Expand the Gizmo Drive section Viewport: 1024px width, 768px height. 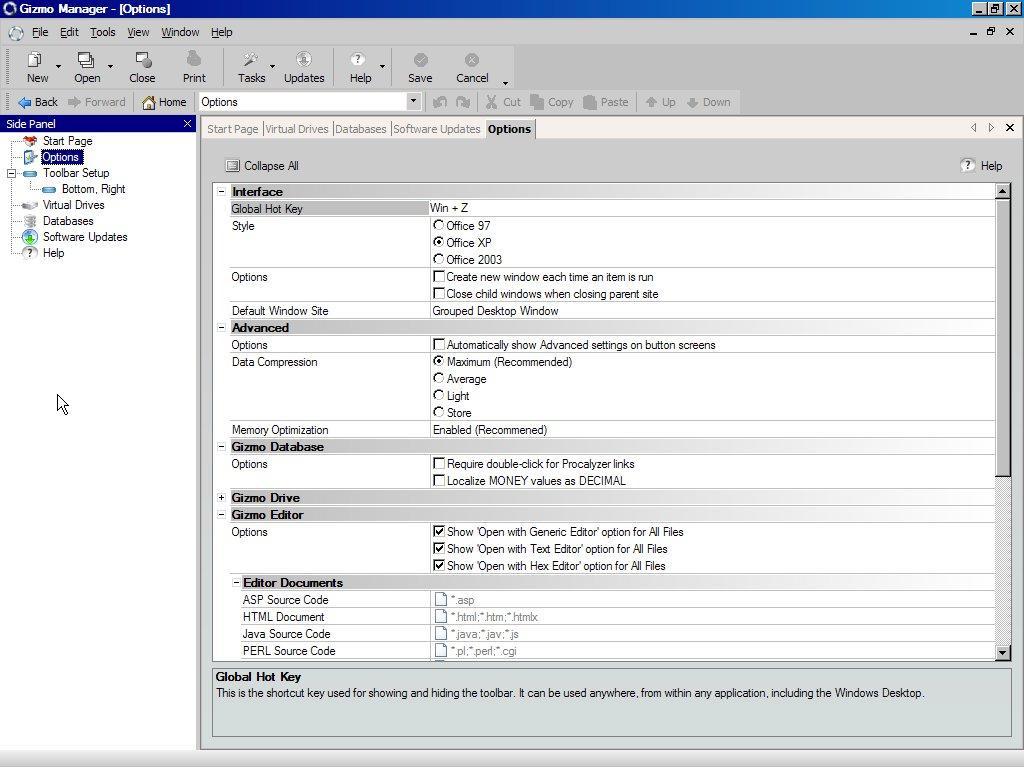(221, 498)
